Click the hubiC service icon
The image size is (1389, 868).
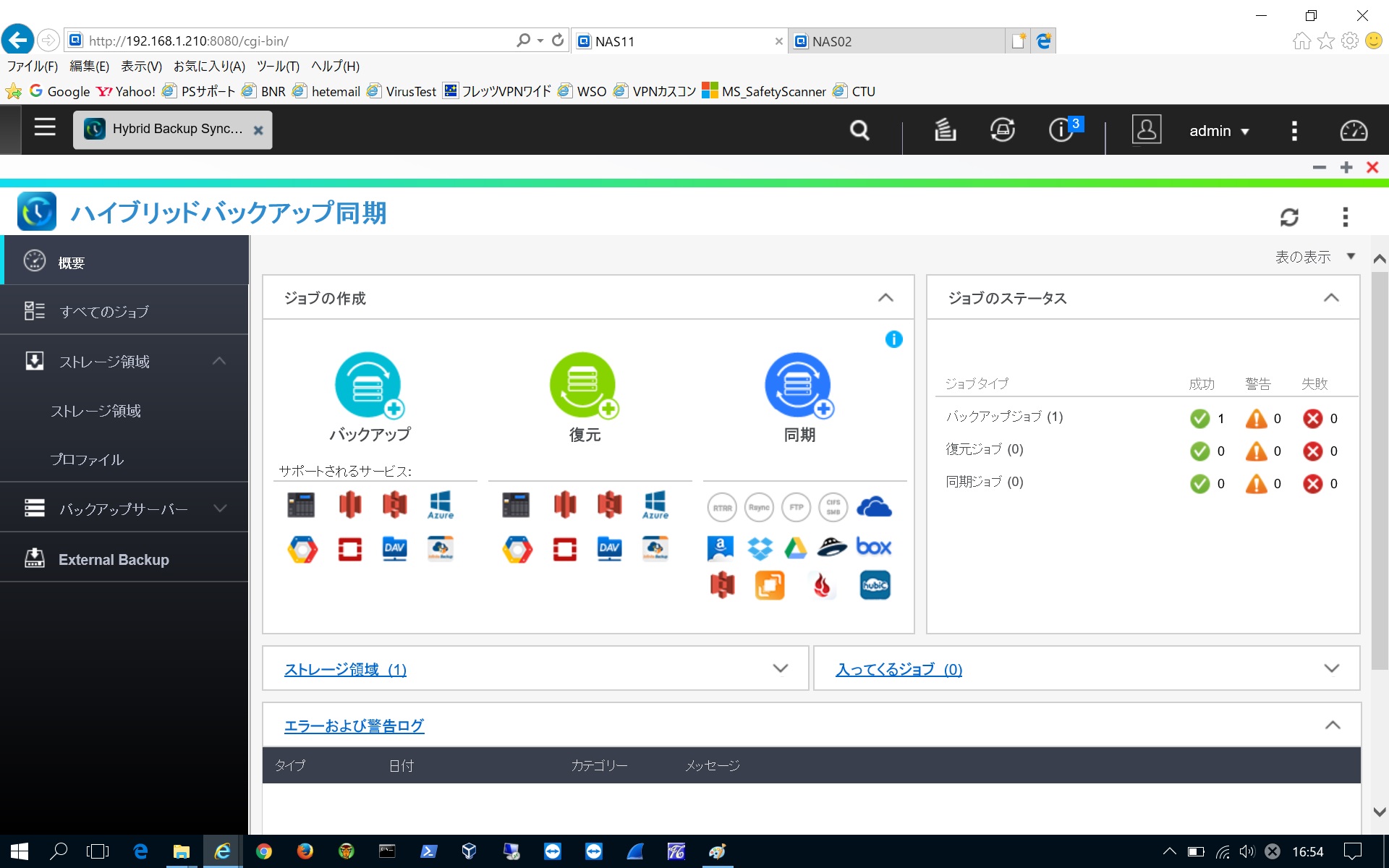[x=874, y=585]
